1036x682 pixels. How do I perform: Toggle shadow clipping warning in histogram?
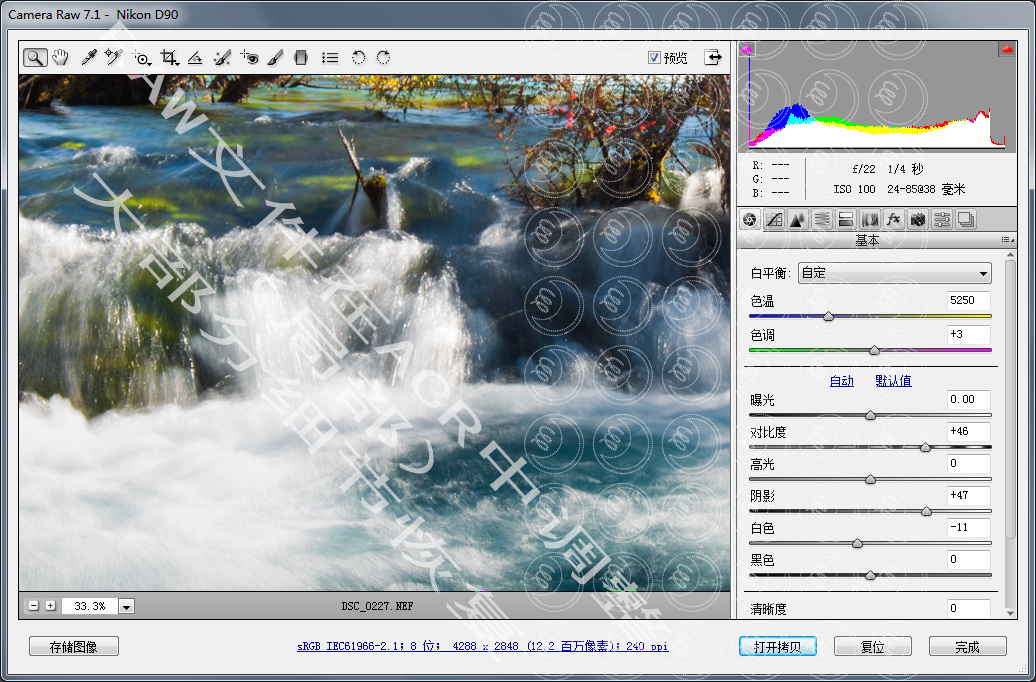[x=747, y=48]
